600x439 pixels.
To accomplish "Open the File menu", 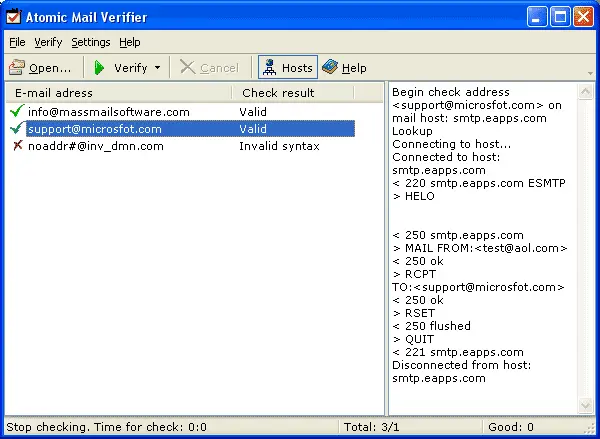I will click(17, 42).
